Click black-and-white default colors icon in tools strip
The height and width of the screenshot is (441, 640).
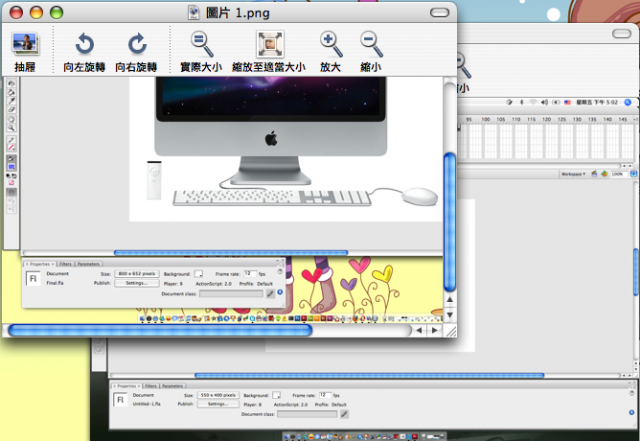pyautogui.click(x=8, y=175)
